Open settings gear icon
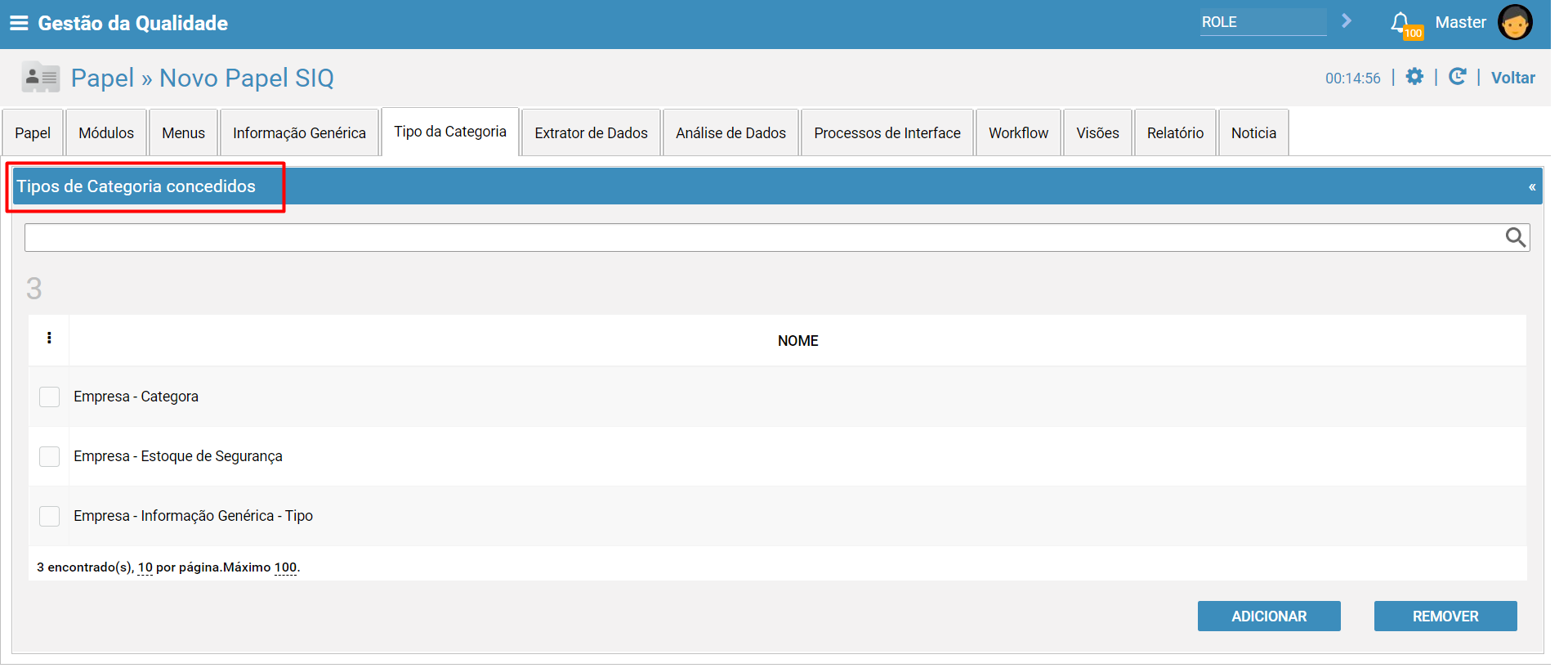 pyautogui.click(x=1414, y=77)
